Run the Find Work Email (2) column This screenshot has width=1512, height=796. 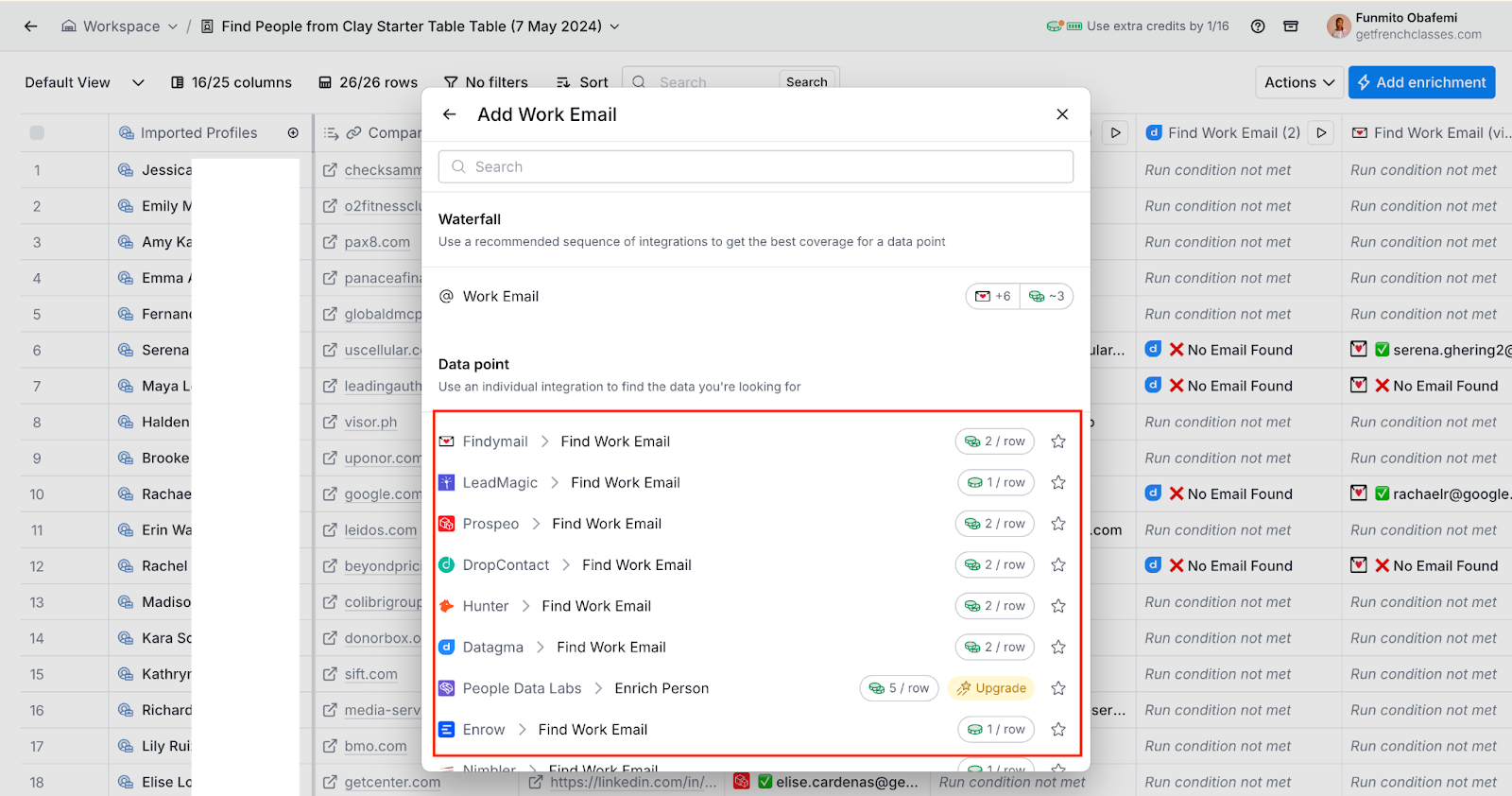click(x=1322, y=133)
